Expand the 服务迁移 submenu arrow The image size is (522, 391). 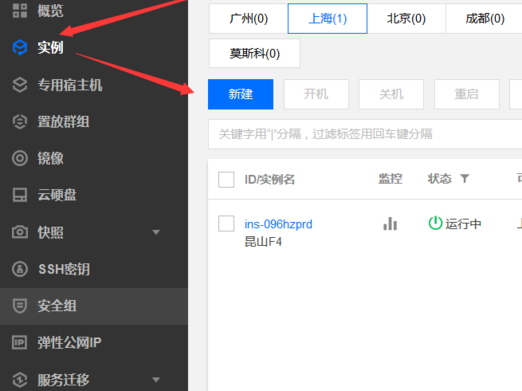click(x=156, y=379)
